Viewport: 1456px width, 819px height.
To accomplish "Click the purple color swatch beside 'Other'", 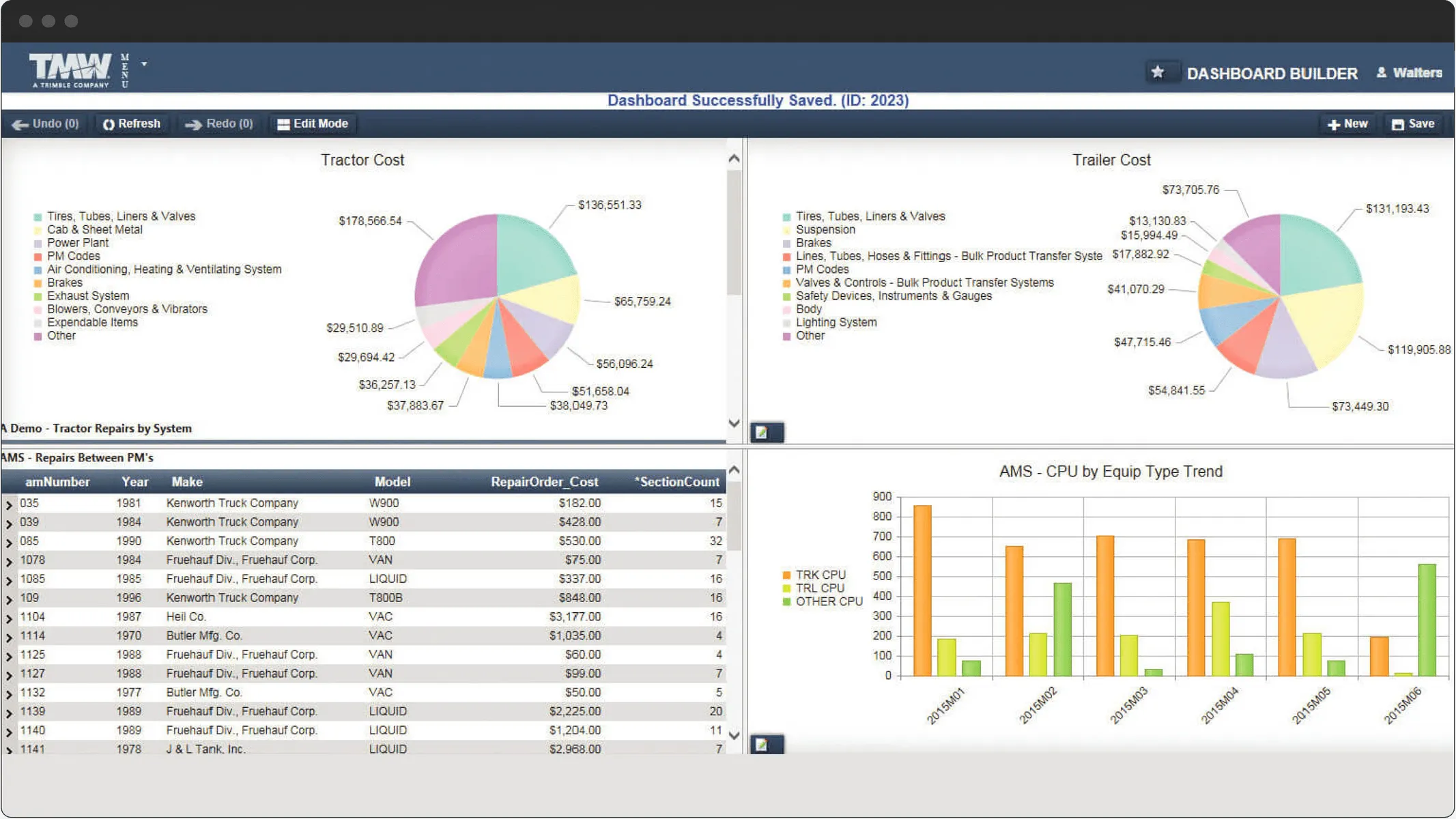I will point(38,335).
